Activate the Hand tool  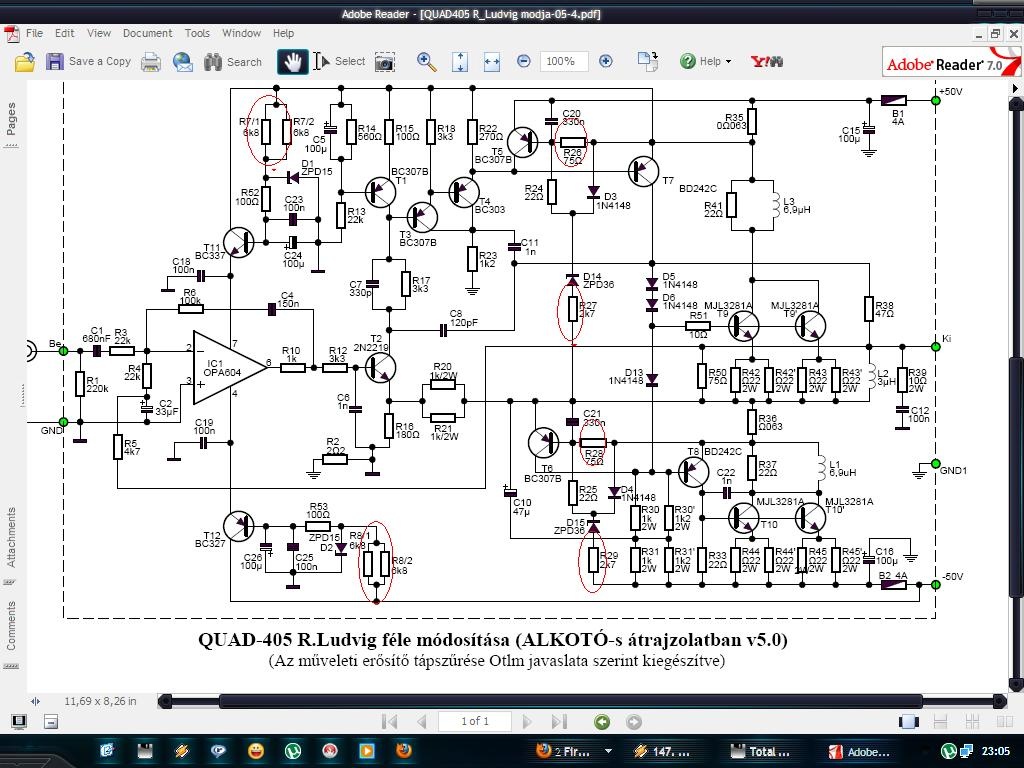coord(292,61)
